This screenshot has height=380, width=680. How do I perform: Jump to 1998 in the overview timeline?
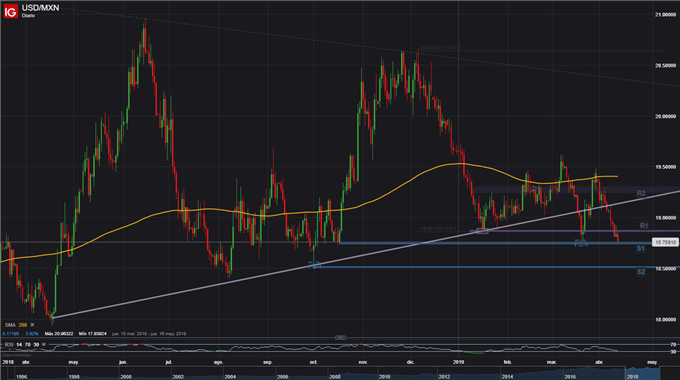pos(74,377)
